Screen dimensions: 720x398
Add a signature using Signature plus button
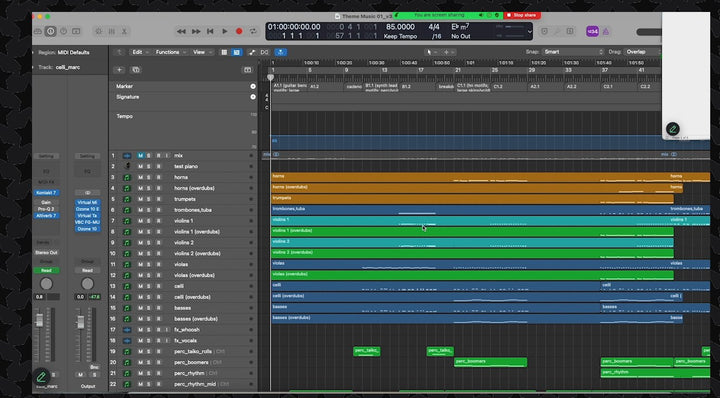pyautogui.click(x=253, y=97)
